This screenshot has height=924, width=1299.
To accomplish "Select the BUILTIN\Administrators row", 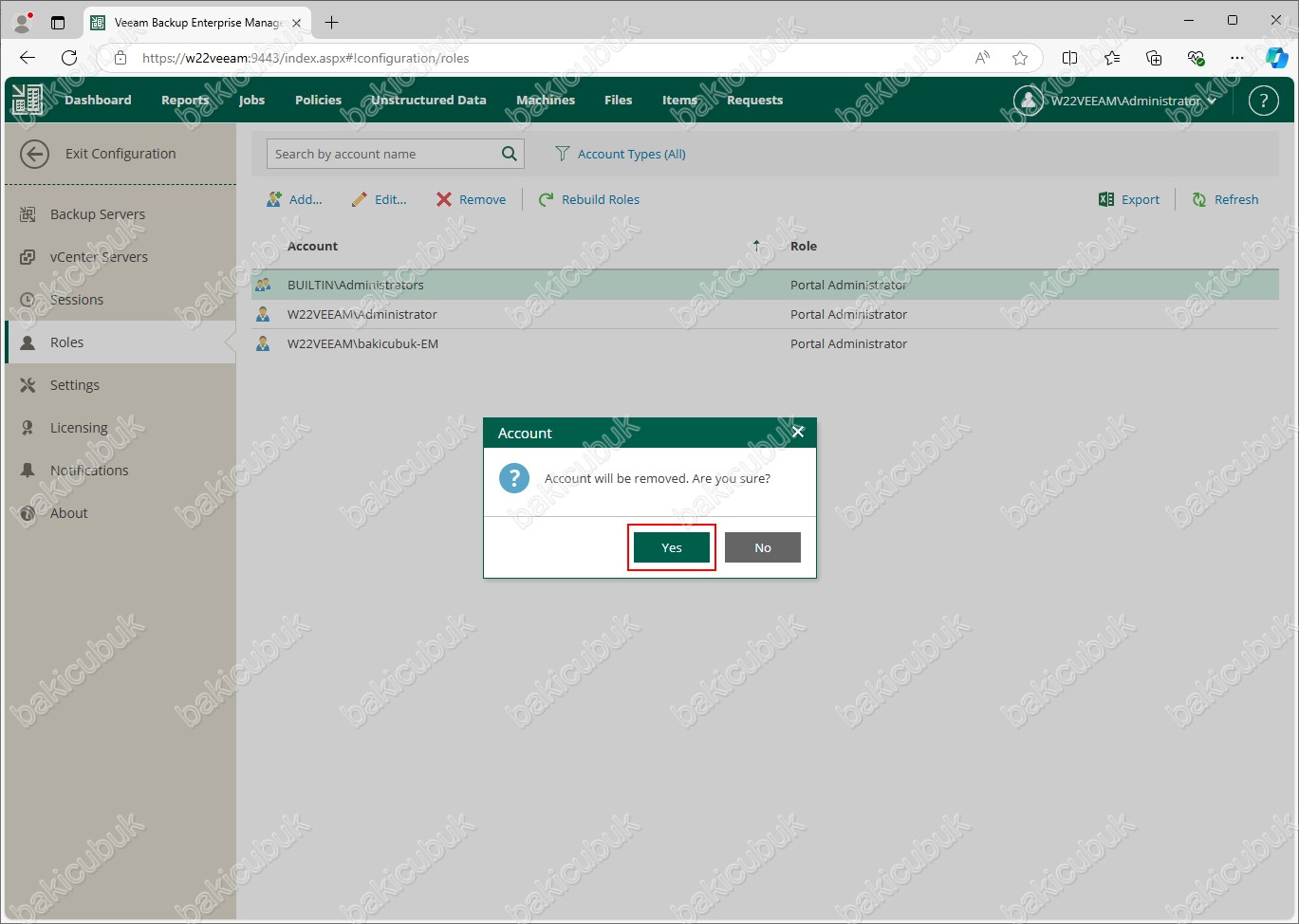I will [765, 285].
